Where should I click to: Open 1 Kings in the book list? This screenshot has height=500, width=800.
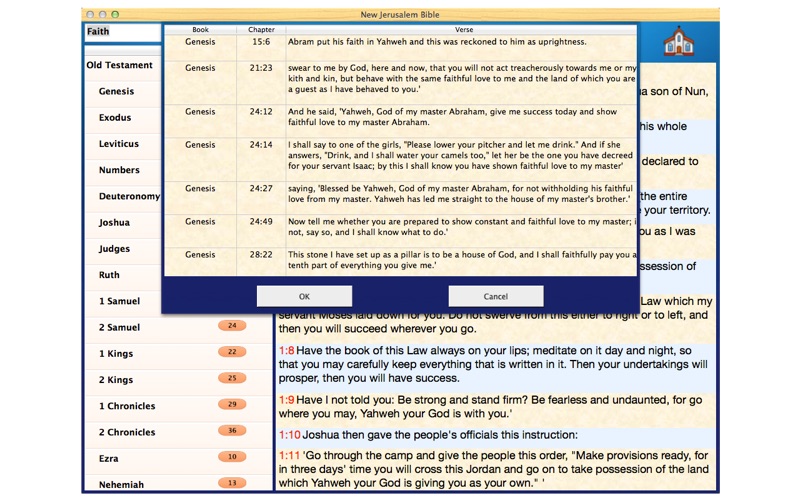116,354
